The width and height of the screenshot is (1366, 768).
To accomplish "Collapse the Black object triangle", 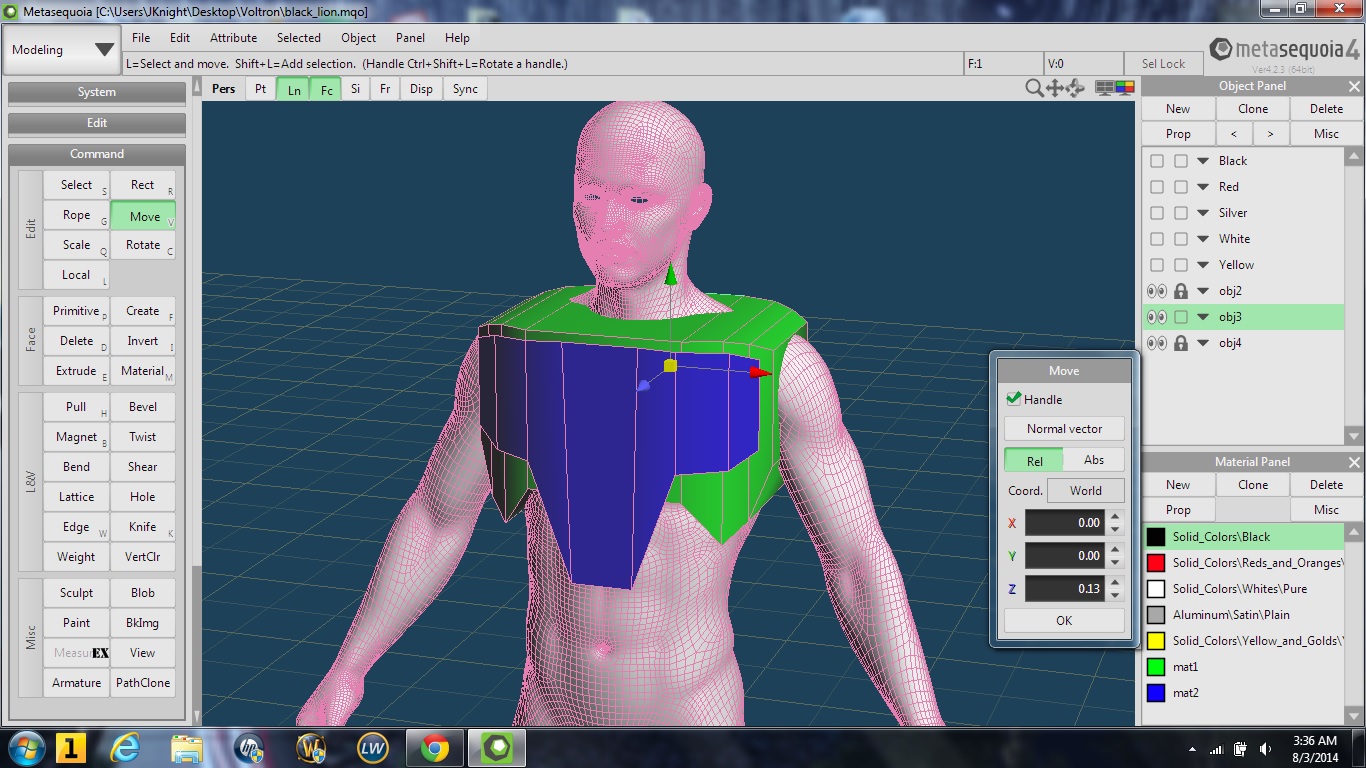I will click(x=1204, y=161).
